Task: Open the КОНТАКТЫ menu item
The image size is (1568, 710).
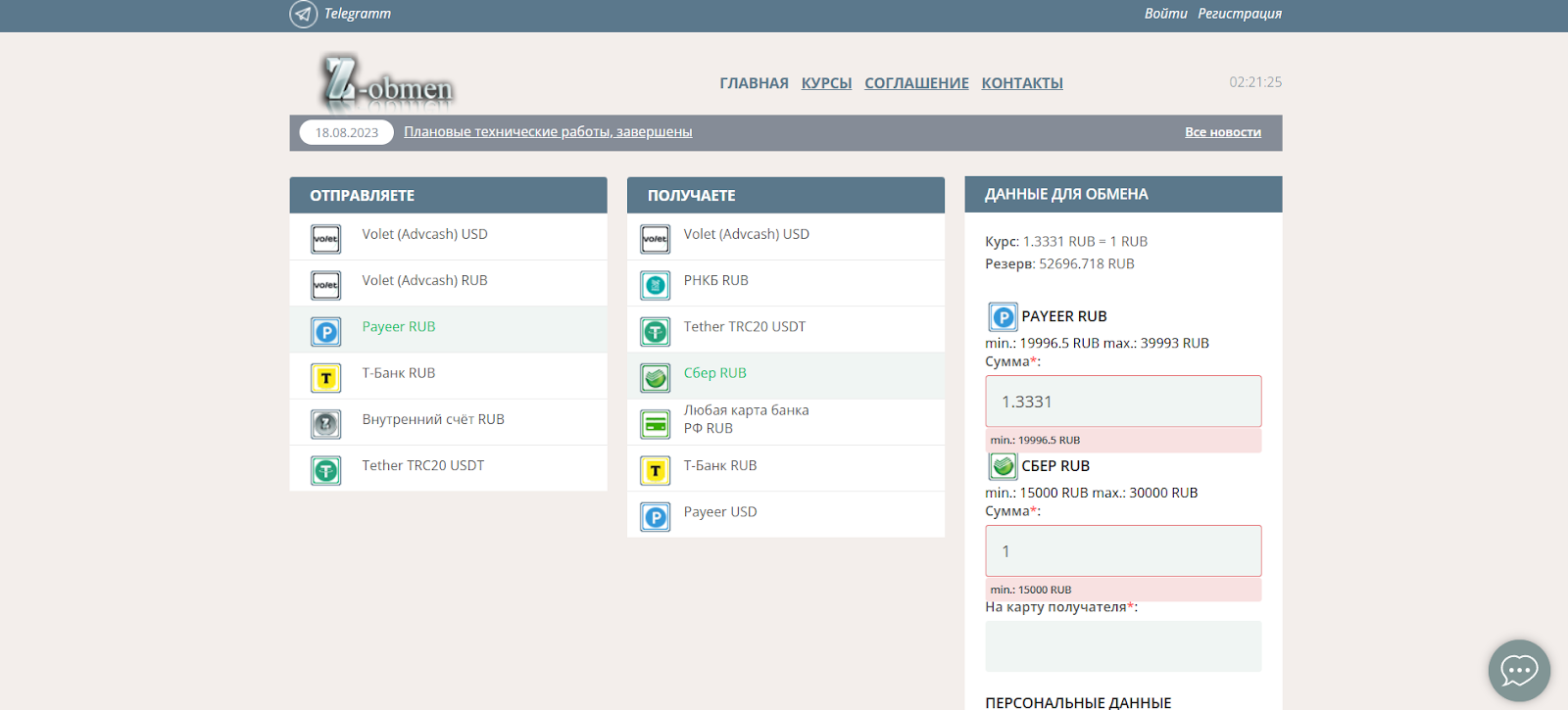Action: tap(1022, 83)
